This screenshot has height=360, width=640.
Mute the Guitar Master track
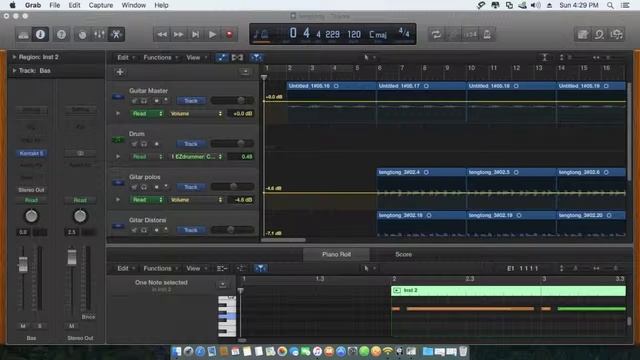134,100
